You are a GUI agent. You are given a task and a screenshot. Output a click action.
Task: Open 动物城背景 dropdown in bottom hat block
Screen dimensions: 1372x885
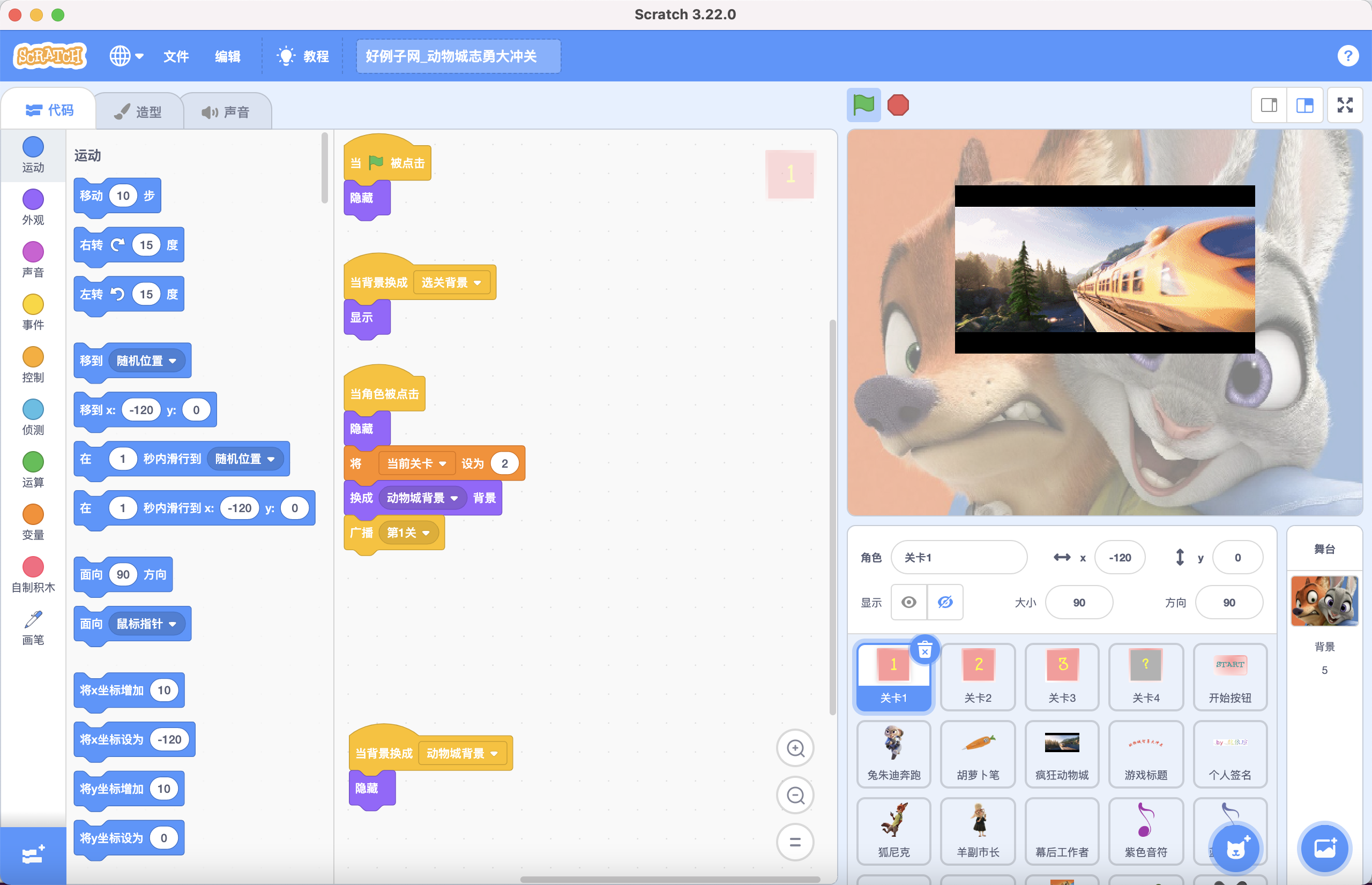[462, 753]
